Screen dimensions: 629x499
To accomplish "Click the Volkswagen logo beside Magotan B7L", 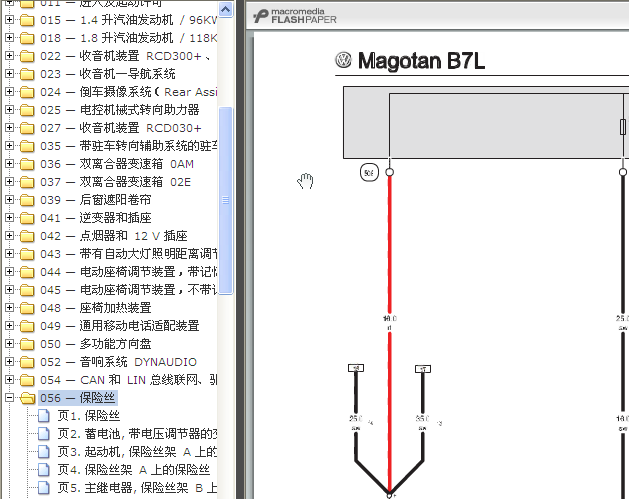I will click(x=343, y=60).
